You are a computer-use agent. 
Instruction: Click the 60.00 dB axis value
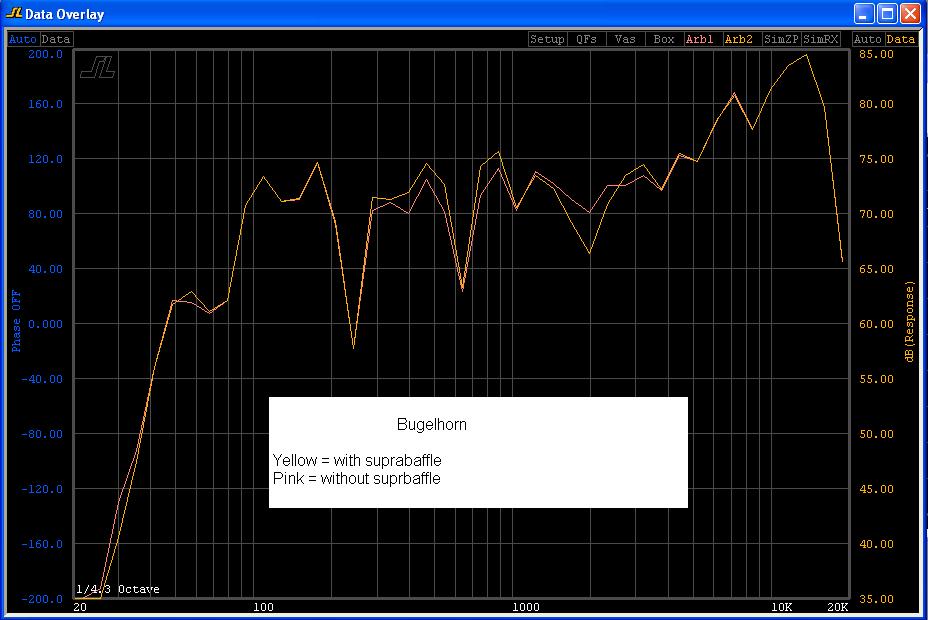tap(877, 324)
